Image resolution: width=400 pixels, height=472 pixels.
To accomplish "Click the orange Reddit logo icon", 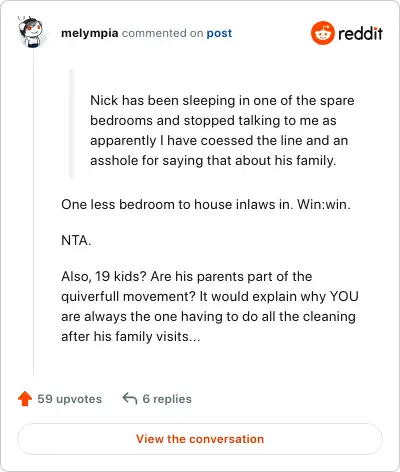I will (322, 33).
